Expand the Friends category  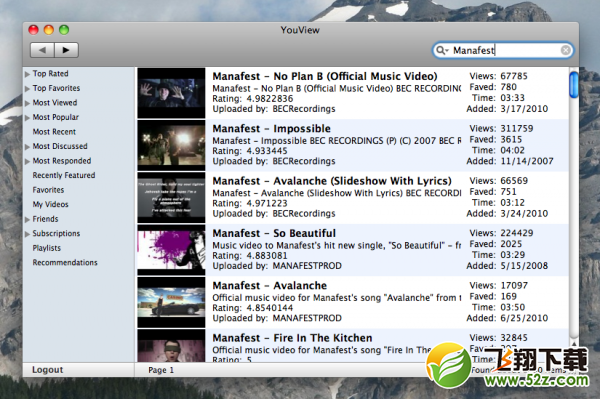27,219
